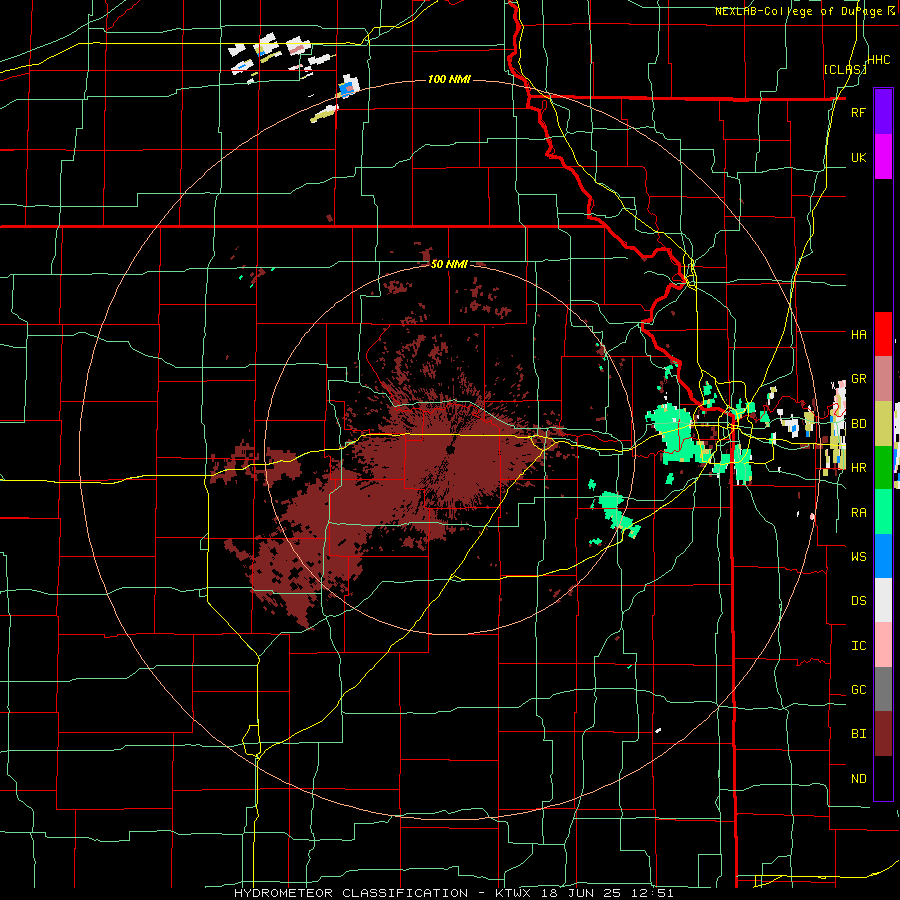Click the KTWX station identifier in the caption
The image size is (900, 900).
[x=514, y=893]
